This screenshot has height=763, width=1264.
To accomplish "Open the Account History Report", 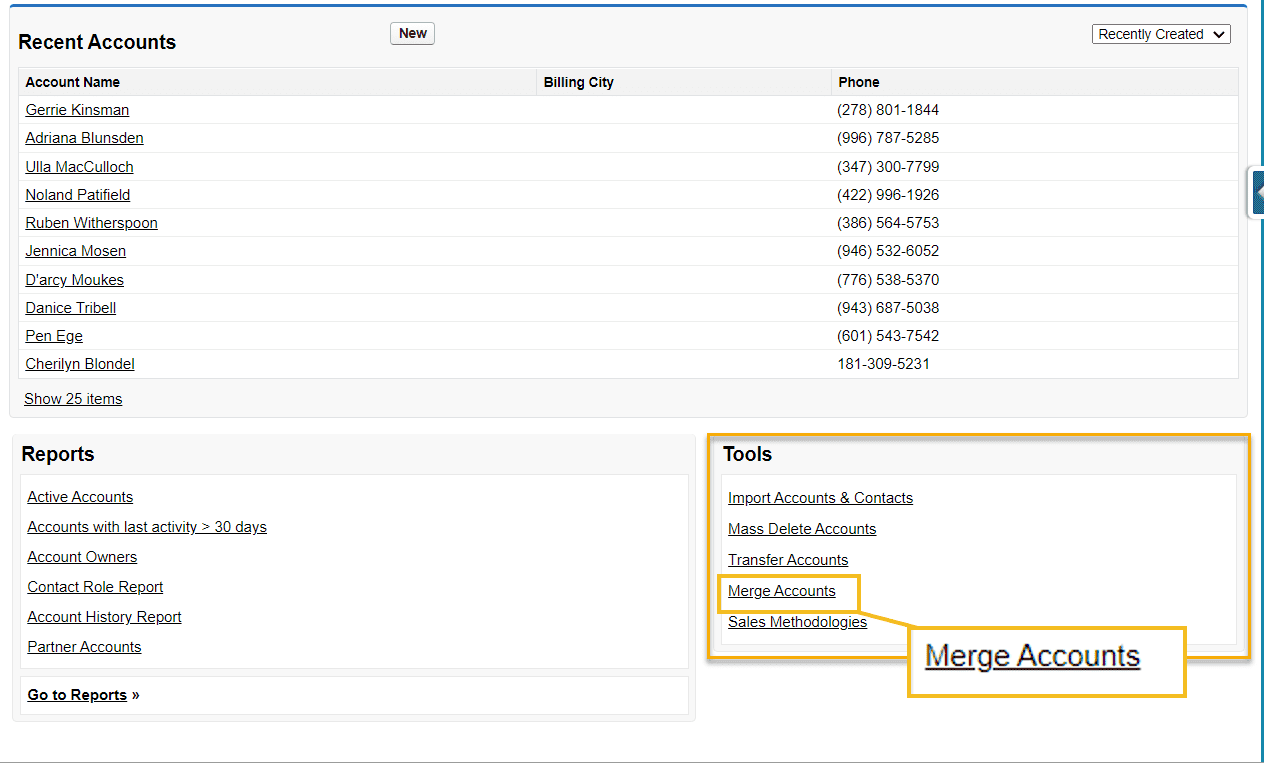I will (103, 616).
